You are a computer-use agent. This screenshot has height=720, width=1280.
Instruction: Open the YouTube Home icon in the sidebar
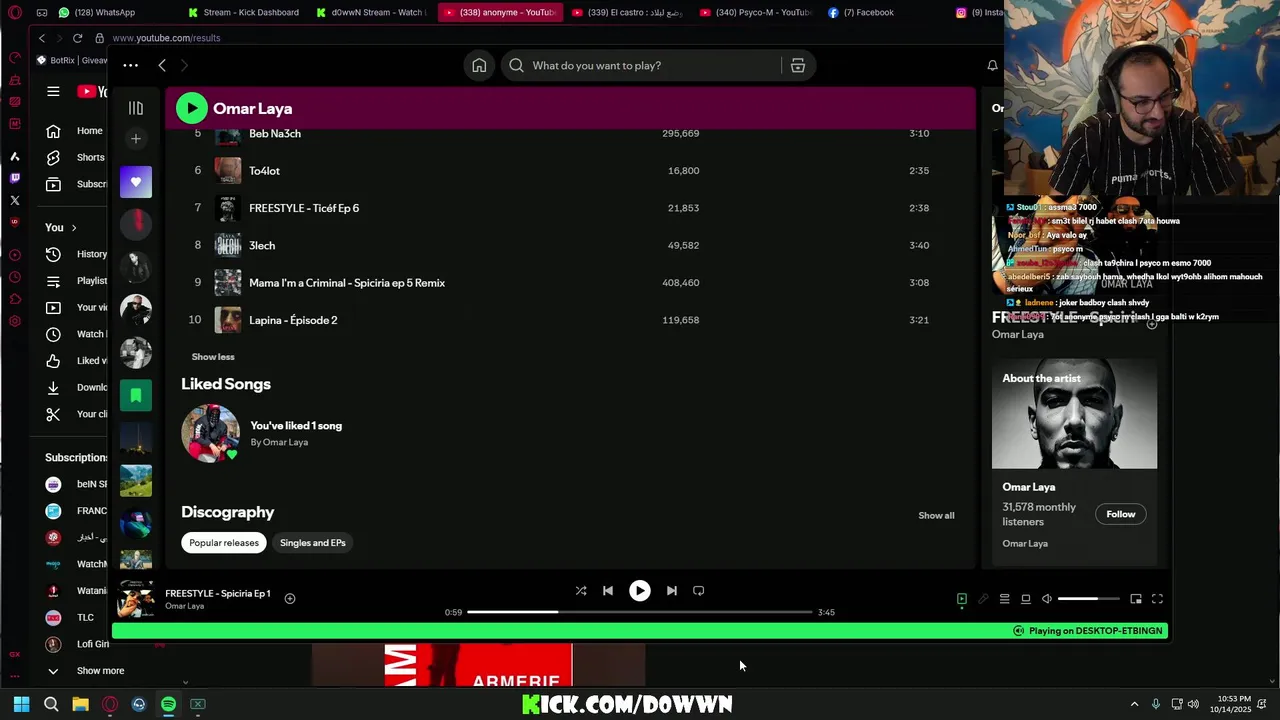pos(53,131)
